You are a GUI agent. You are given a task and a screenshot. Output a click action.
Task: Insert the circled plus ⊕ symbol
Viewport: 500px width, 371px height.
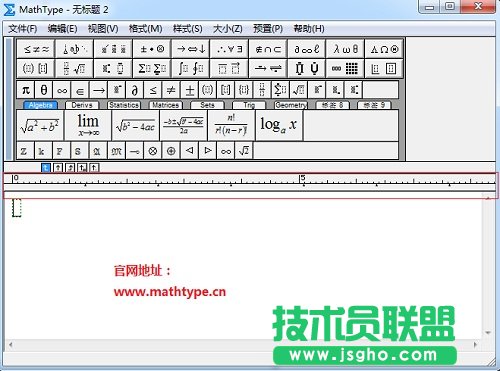click(x=171, y=151)
